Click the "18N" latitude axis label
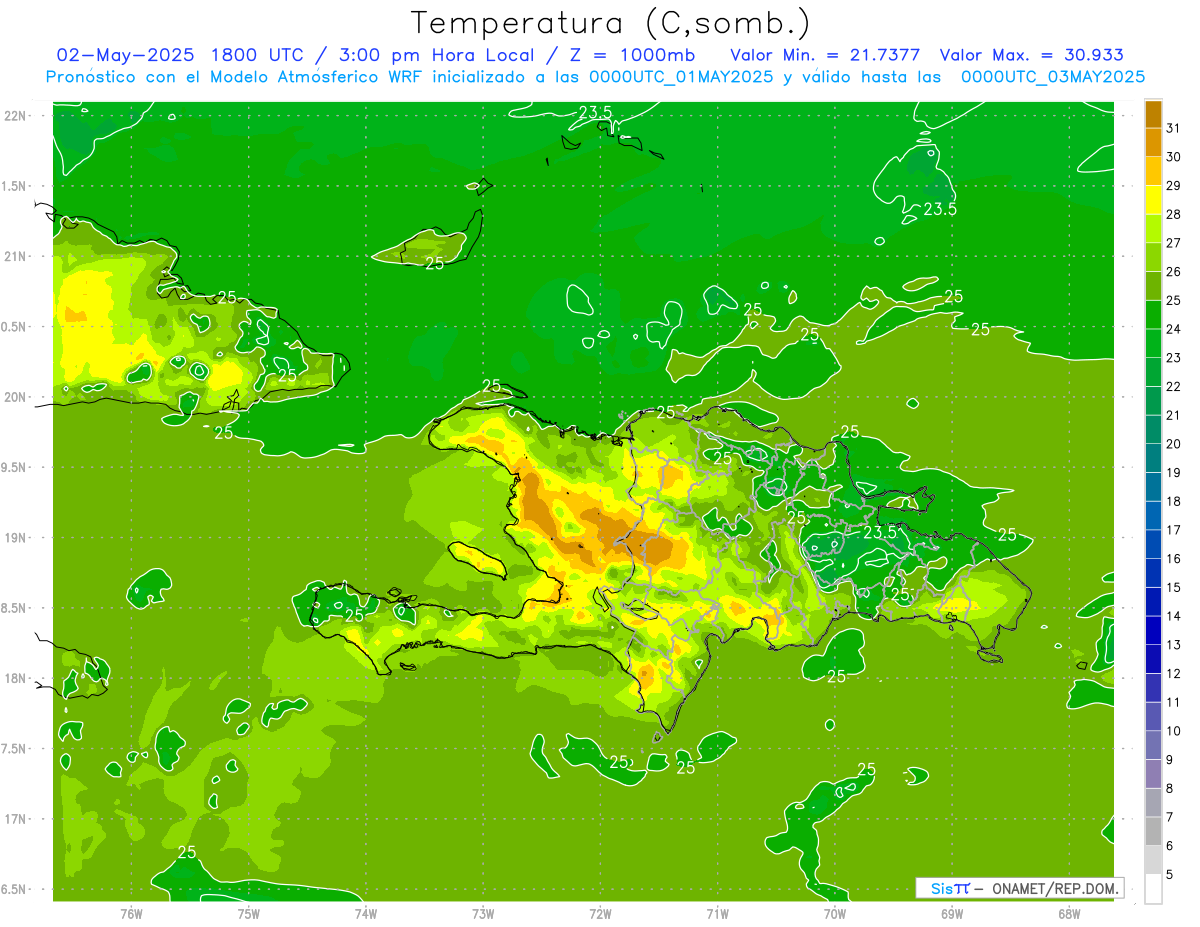Viewport: 1200px width, 927px height. point(16,678)
